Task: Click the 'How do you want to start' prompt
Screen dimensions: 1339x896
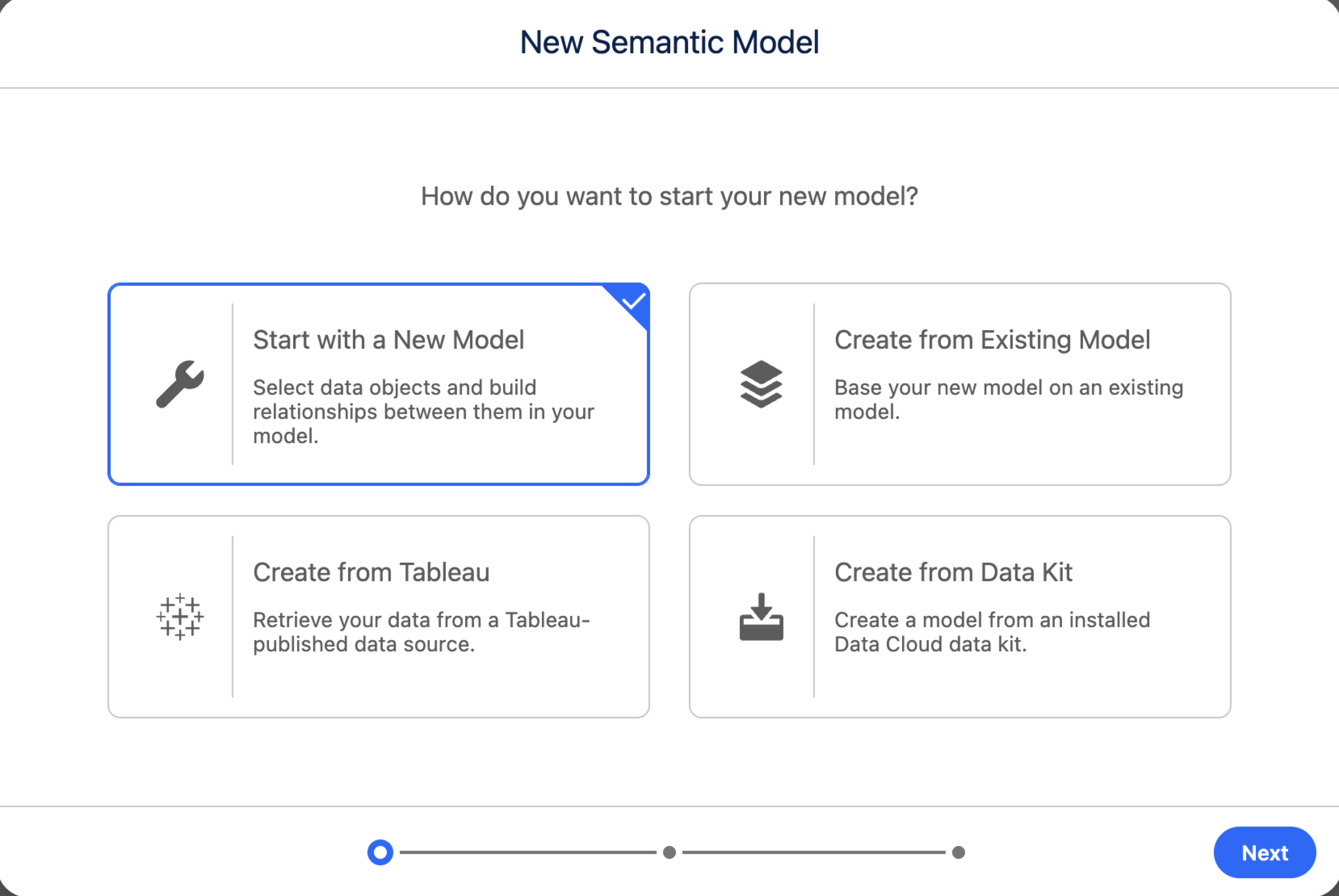Action: [669, 196]
